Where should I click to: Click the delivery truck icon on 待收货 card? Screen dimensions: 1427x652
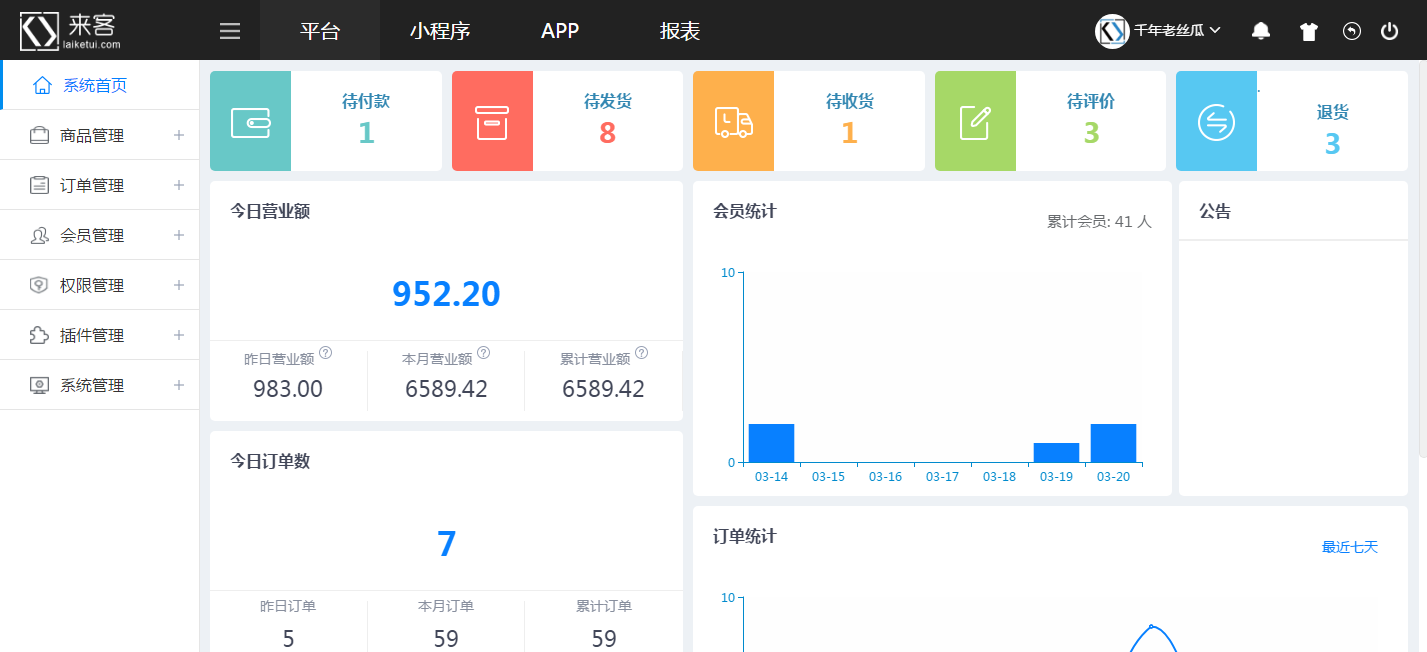[x=733, y=122]
